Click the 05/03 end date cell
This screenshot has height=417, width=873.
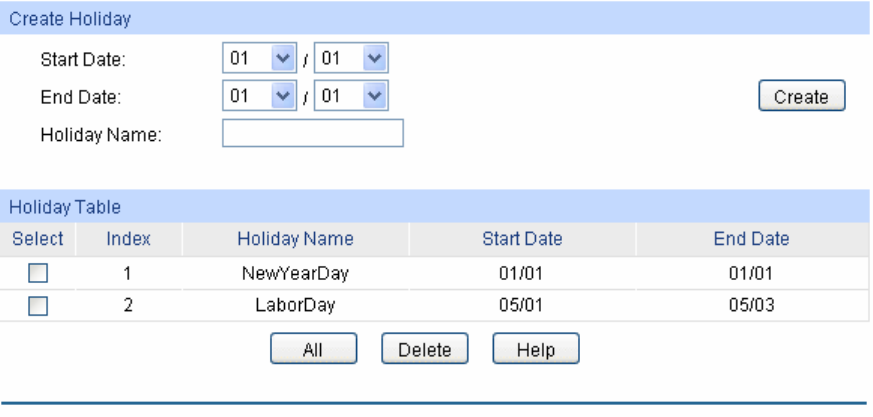click(751, 306)
